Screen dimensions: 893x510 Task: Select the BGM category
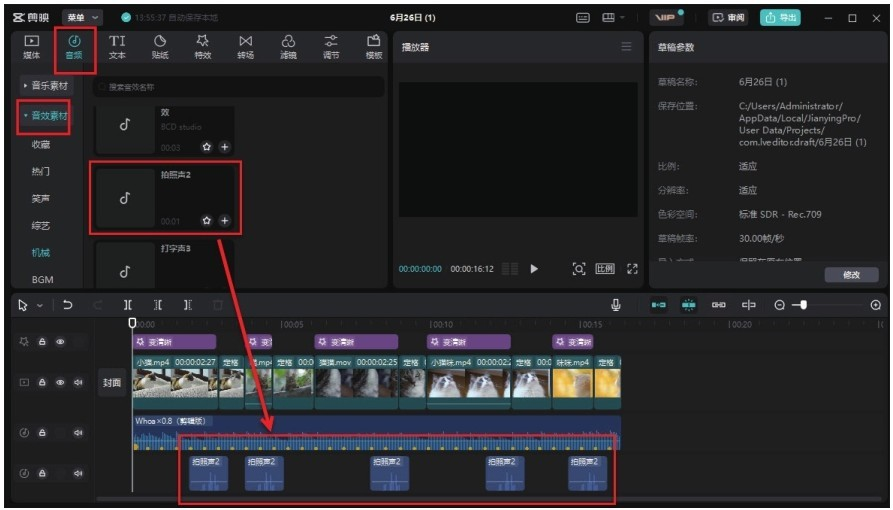tap(43, 280)
